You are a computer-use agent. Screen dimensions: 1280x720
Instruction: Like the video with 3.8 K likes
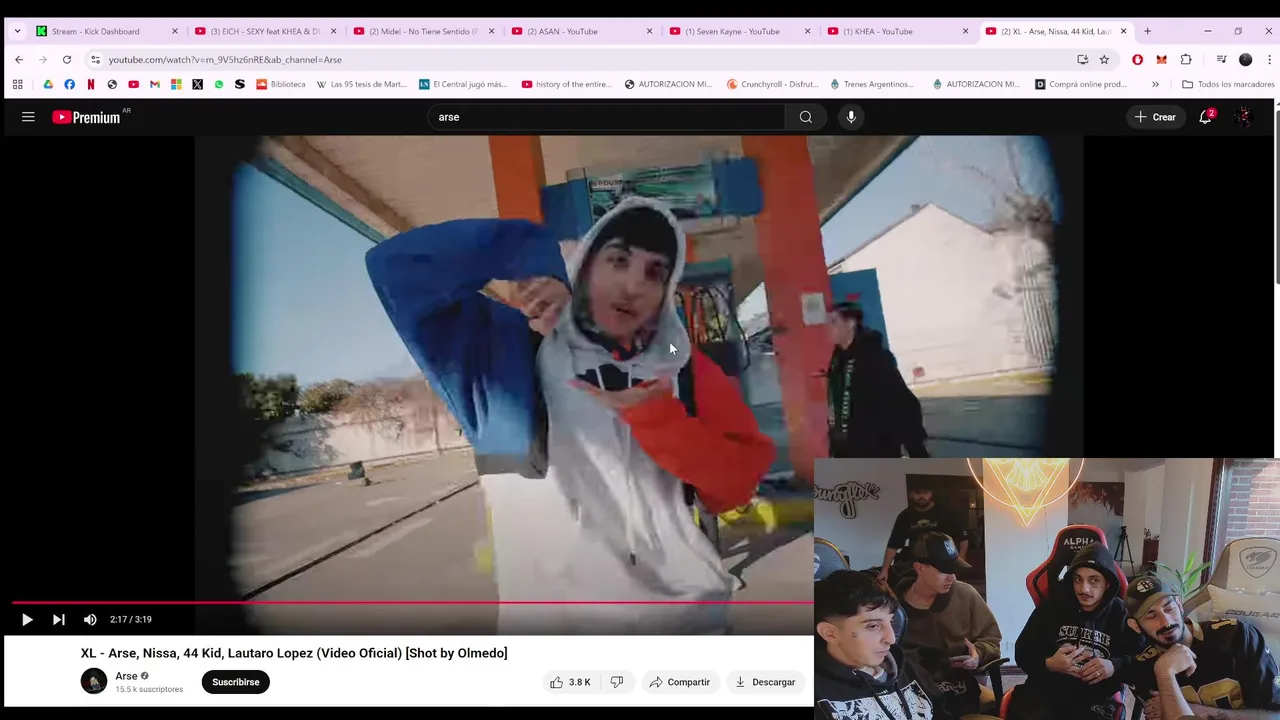569,682
